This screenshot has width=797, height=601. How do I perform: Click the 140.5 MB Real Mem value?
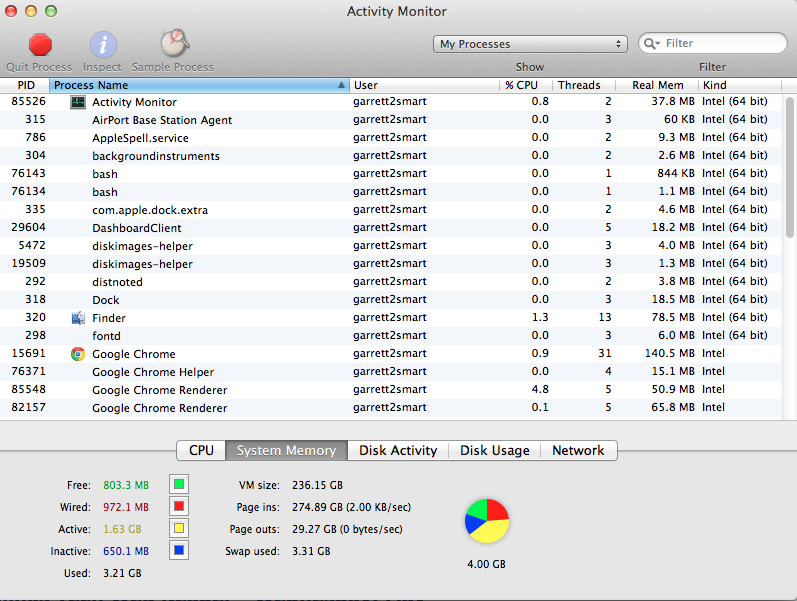(x=669, y=353)
